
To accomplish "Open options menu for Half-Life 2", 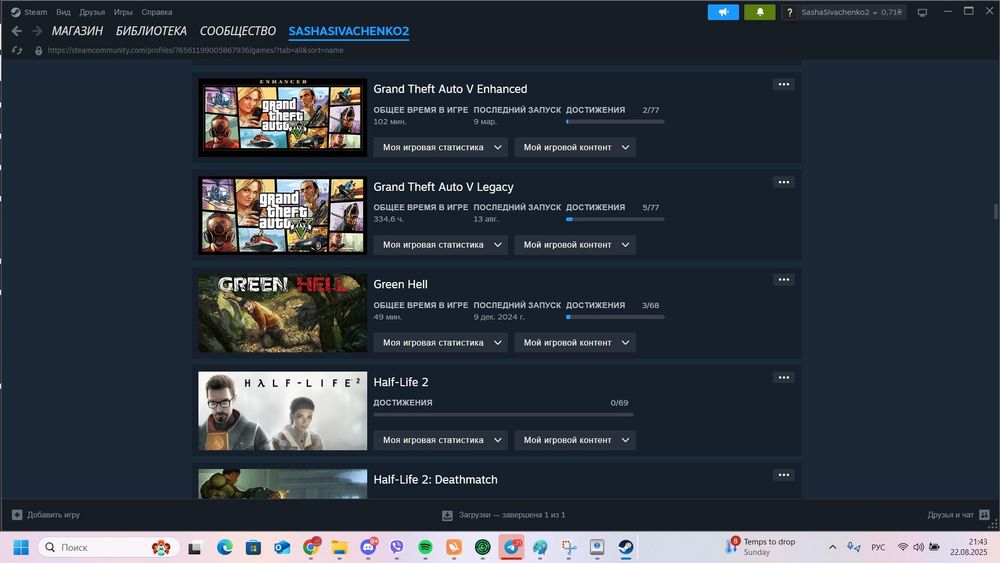I will (x=784, y=377).
